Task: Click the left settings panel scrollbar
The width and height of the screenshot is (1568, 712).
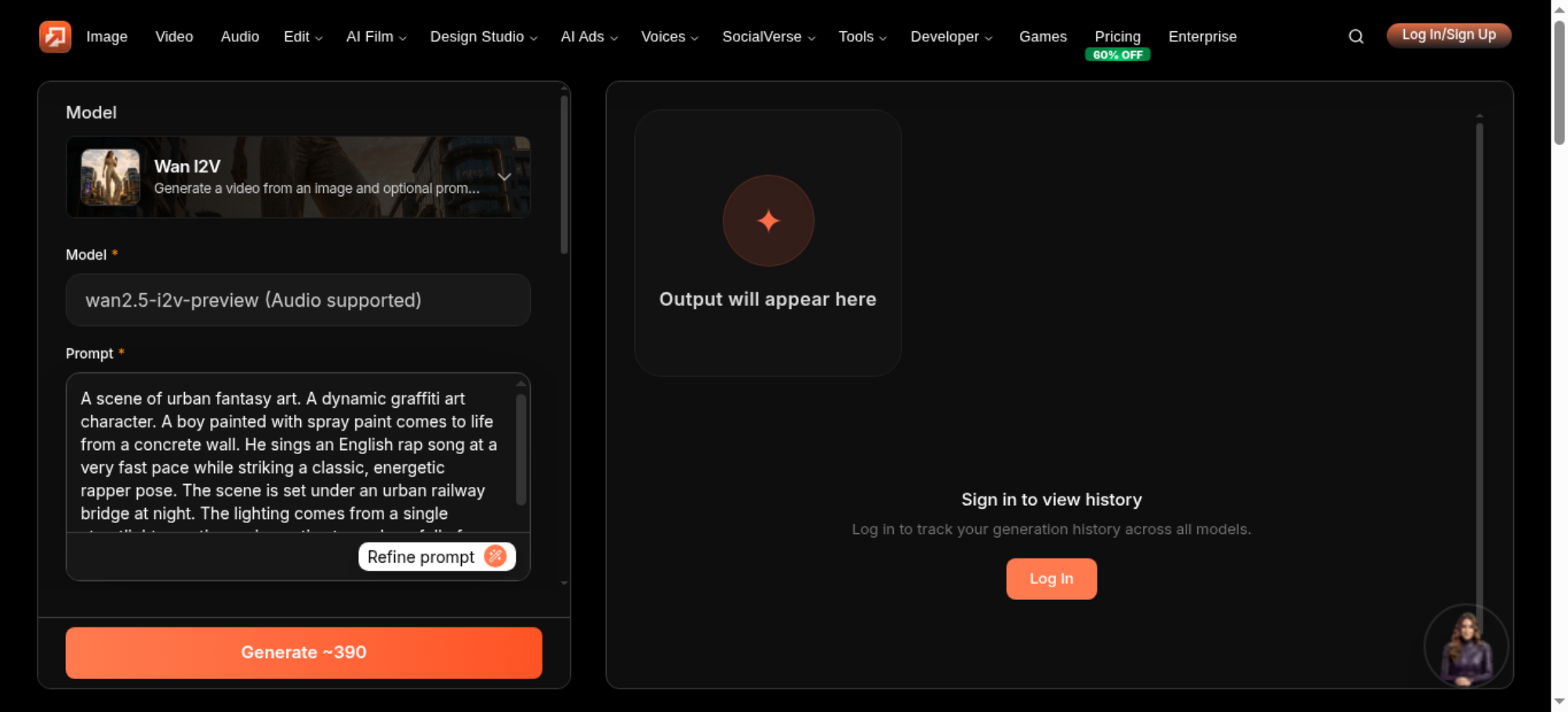Action: [x=564, y=176]
